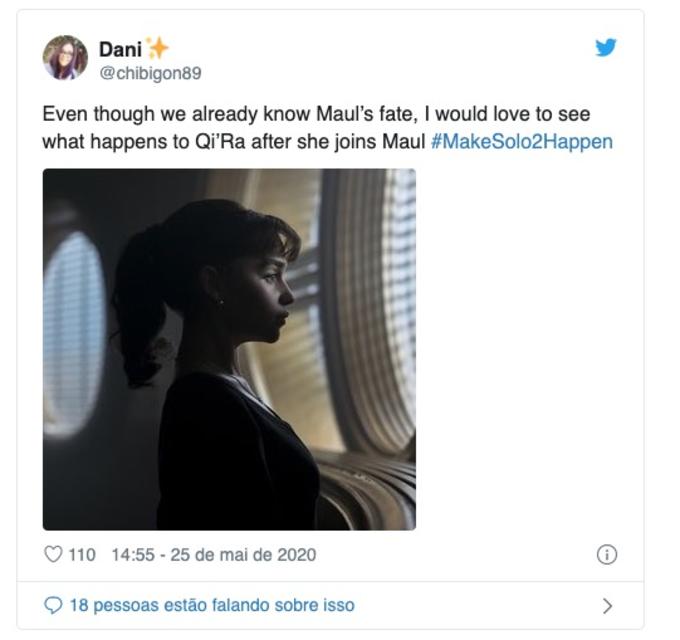Open the tweet info circle icon
The image size is (680, 640).
[606, 554]
